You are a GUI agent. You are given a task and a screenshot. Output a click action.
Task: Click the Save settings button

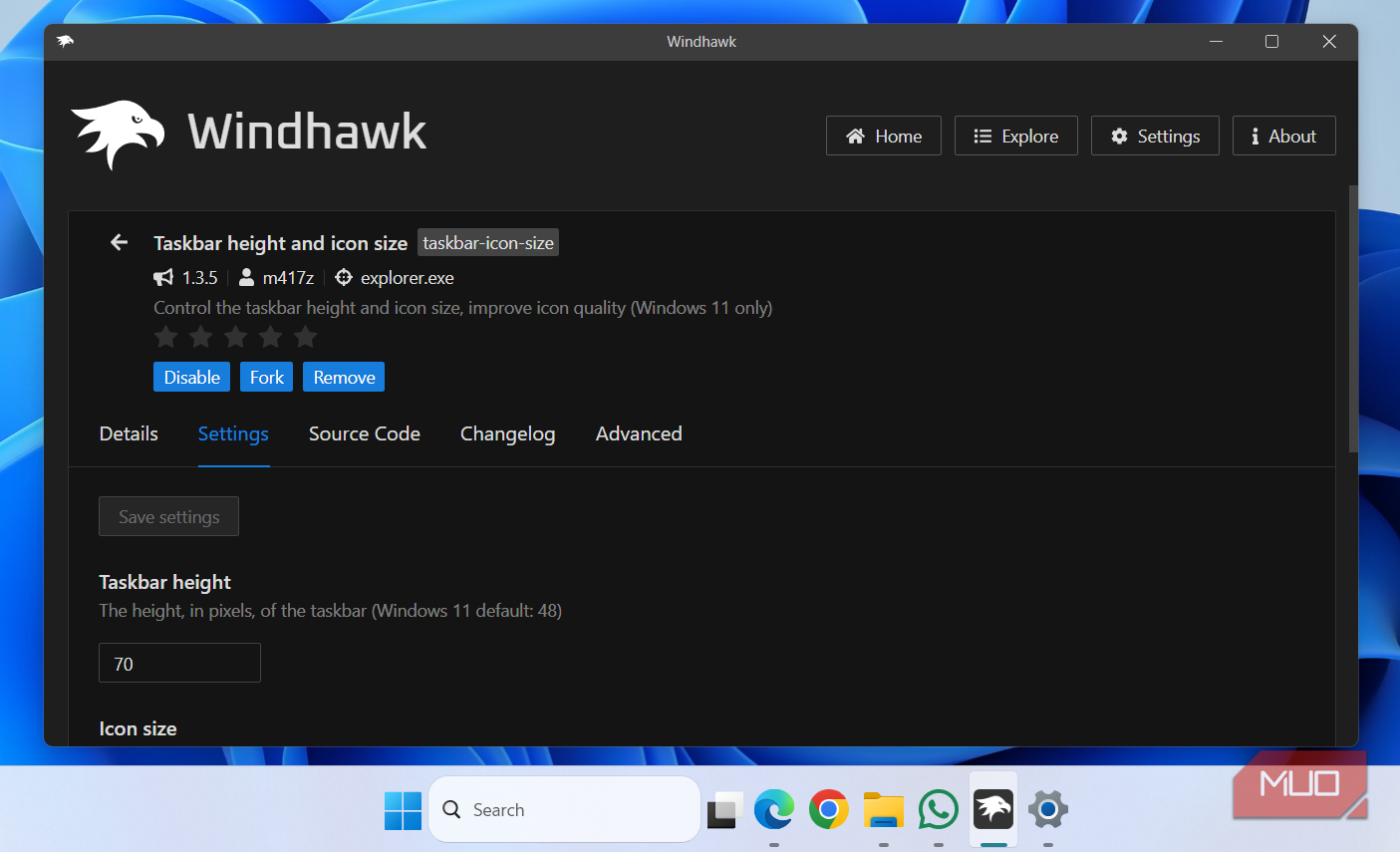[168, 516]
